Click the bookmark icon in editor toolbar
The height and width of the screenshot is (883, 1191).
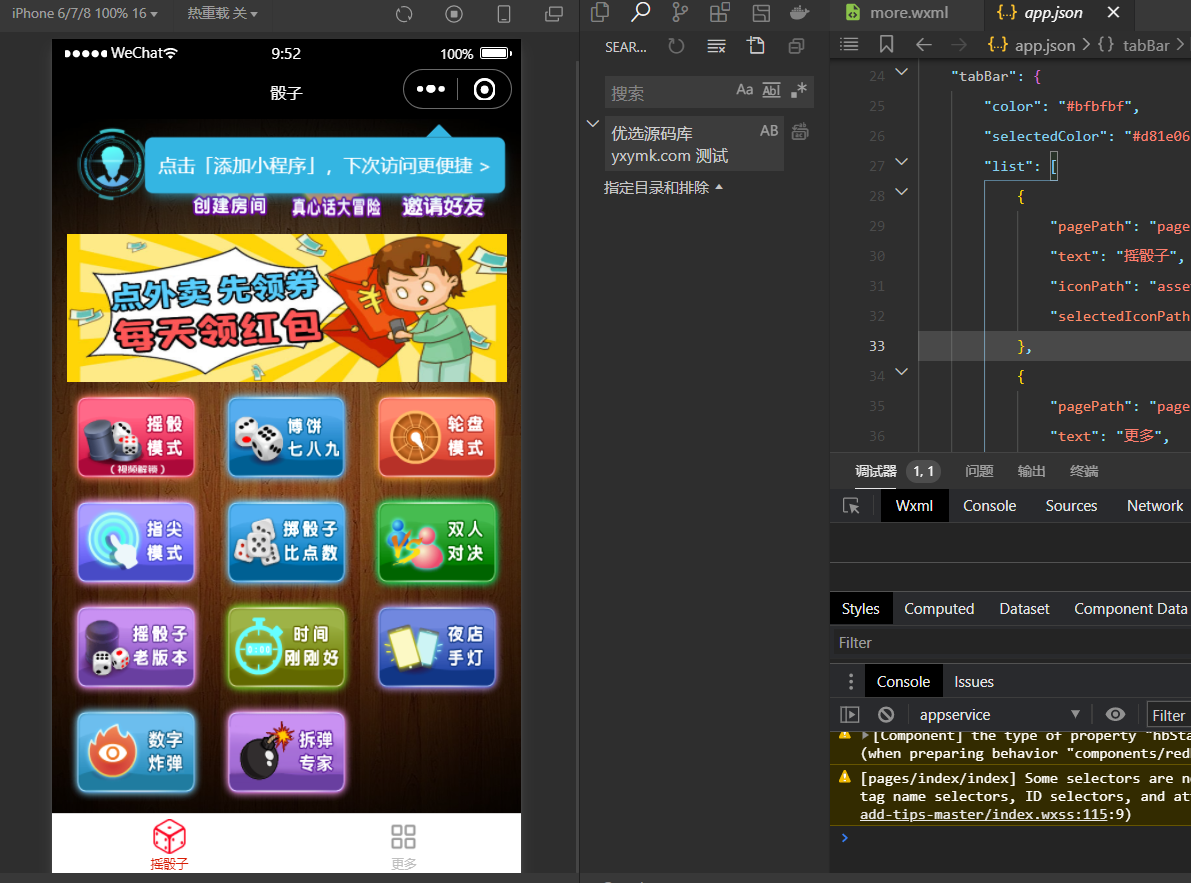coord(886,45)
